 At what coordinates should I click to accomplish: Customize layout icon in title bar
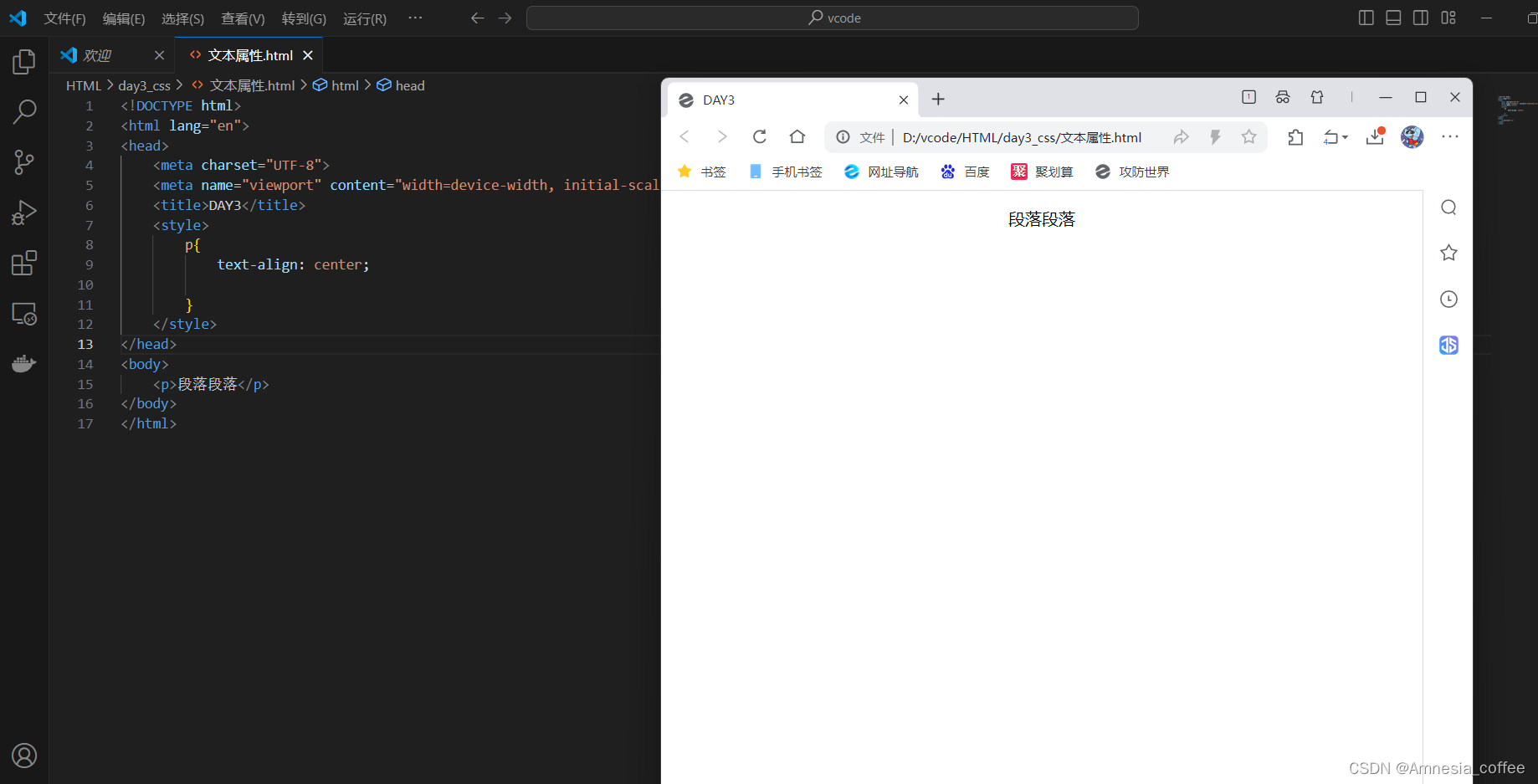(1448, 18)
